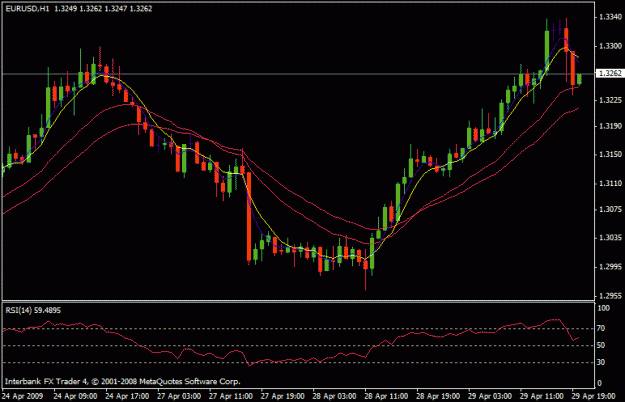Click the EURUSD,H1 chart title text
Viewport: 625px width, 402px height.
click(28, 8)
